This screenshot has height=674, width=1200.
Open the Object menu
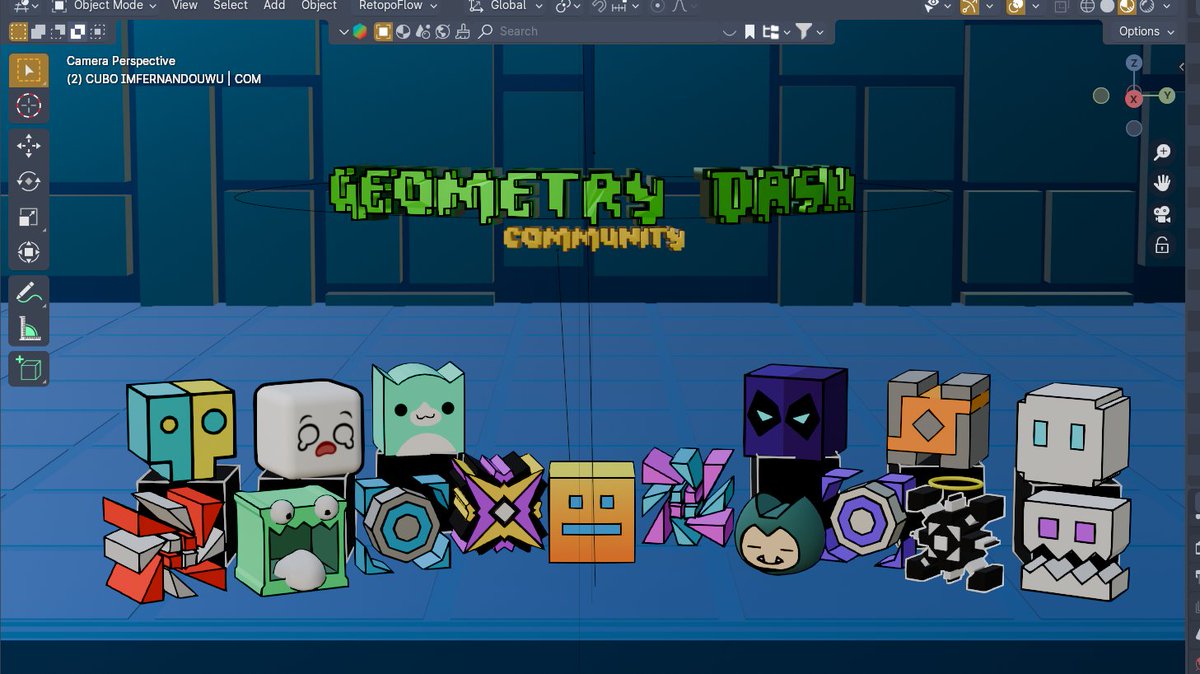tap(319, 5)
